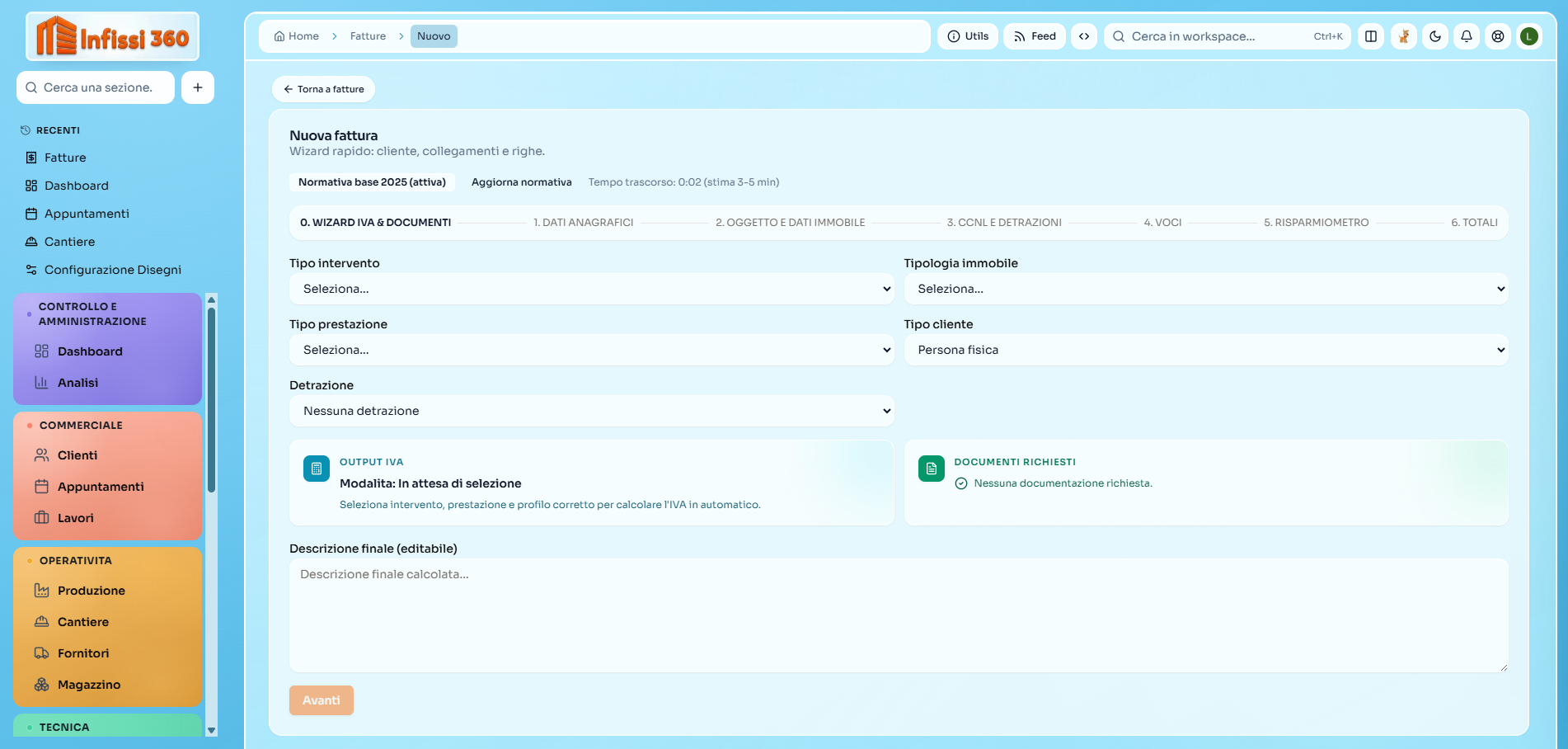The image size is (1568, 749).
Task: Open the code brackets icon
Action: (x=1084, y=36)
